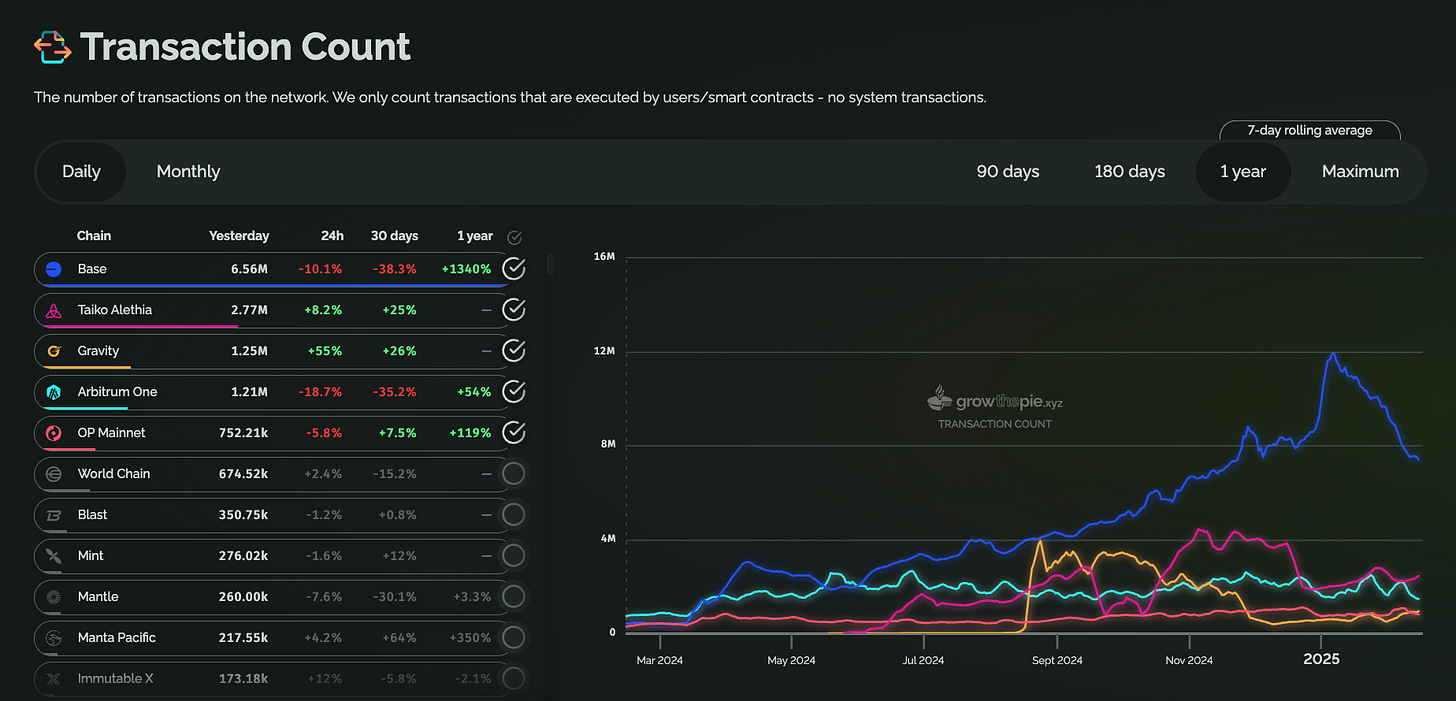Sort by the 1 year column header
Viewport: 1456px width, 701px height.
coord(475,236)
